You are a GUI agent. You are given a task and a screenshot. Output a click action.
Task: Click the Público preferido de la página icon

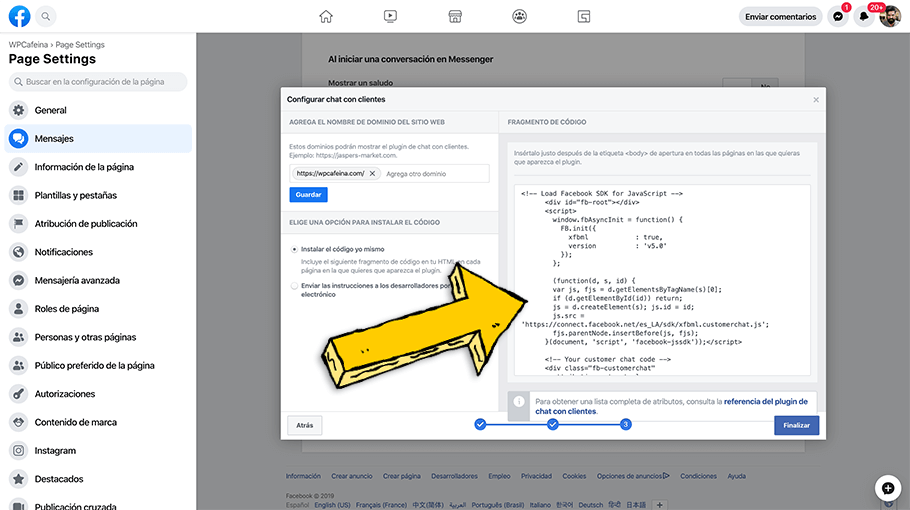[x=19, y=366]
